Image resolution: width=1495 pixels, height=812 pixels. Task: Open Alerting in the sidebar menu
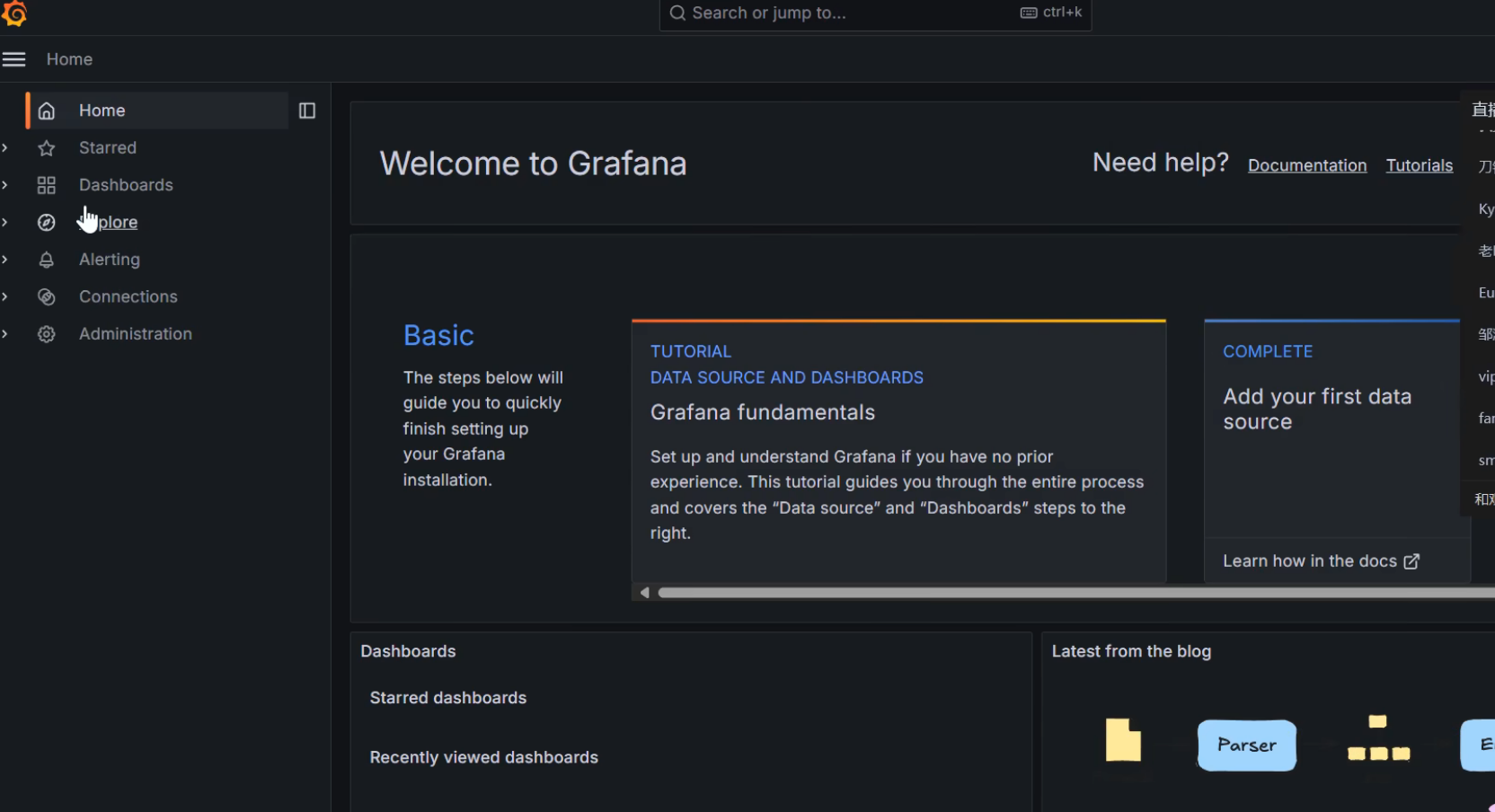click(110, 260)
